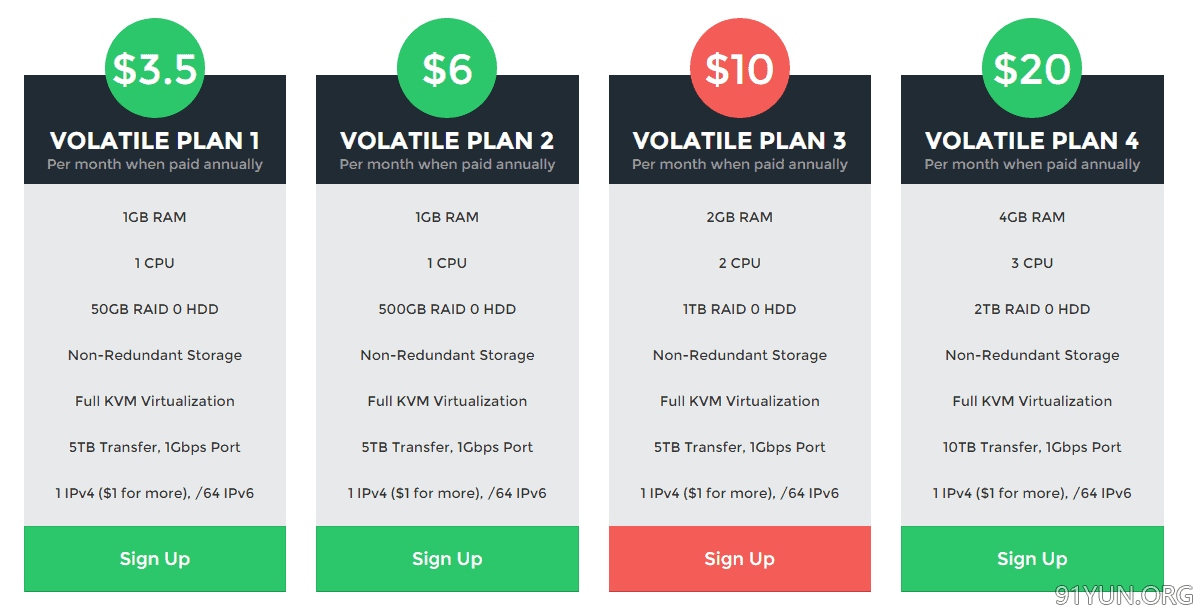Image resolution: width=1194 pixels, height=608 pixels.
Task: Click the 2 CPU feature line
Action: [x=739, y=263]
